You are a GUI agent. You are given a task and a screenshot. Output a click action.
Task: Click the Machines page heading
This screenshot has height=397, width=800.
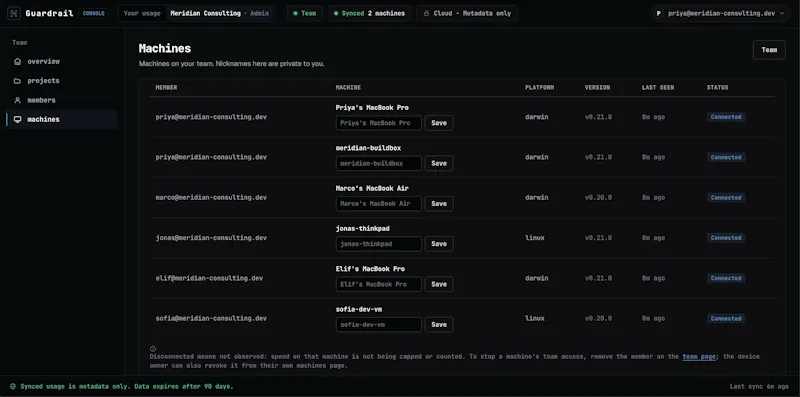165,48
